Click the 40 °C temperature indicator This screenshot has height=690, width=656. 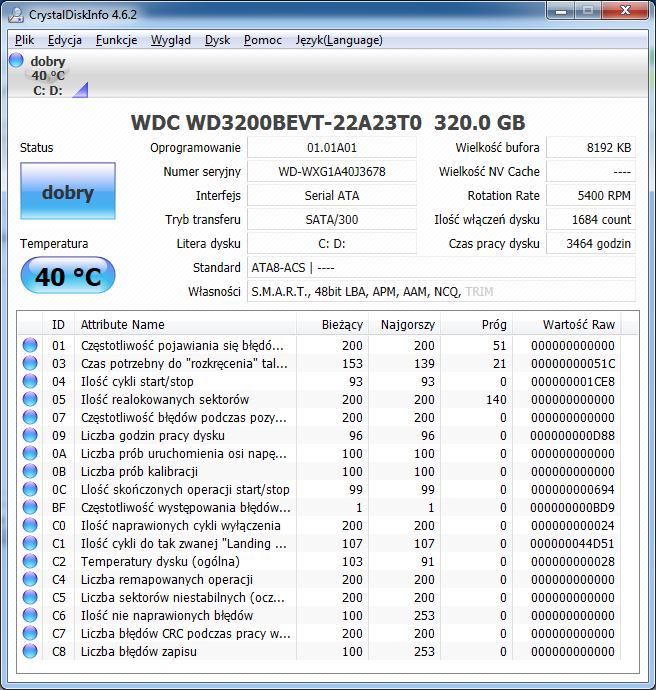pyautogui.click(x=68, y=276)
